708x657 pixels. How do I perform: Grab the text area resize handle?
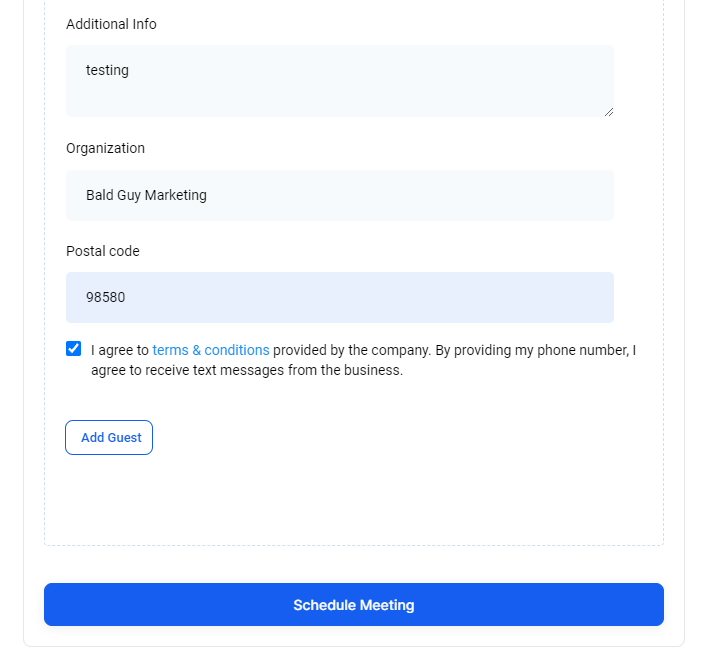tap(608, 111)
